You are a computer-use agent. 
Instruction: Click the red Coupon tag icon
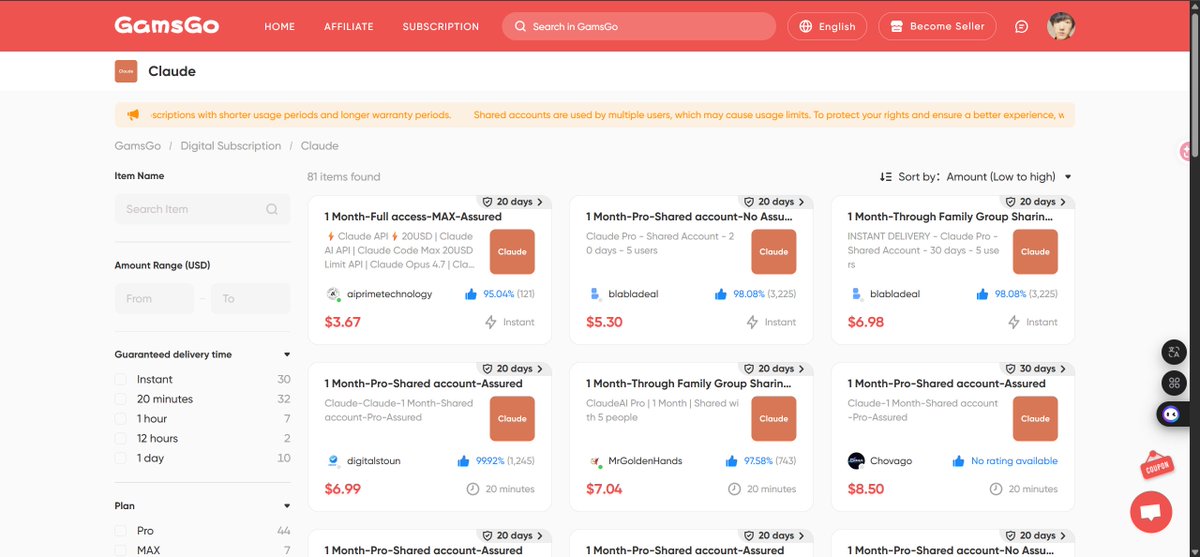[x=1157, y=465]
